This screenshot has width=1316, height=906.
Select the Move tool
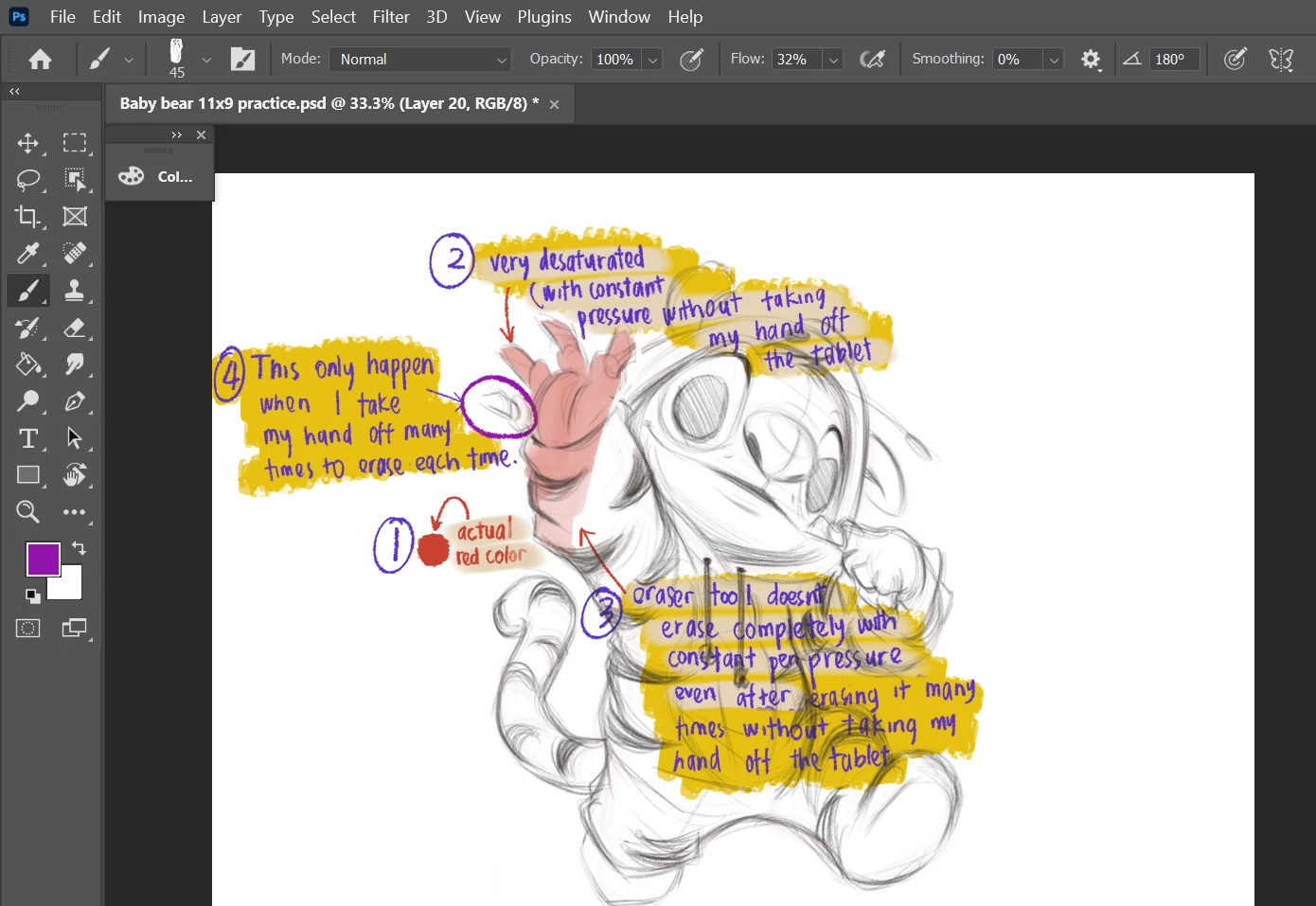pyautogui.click(x=28, y=143)
